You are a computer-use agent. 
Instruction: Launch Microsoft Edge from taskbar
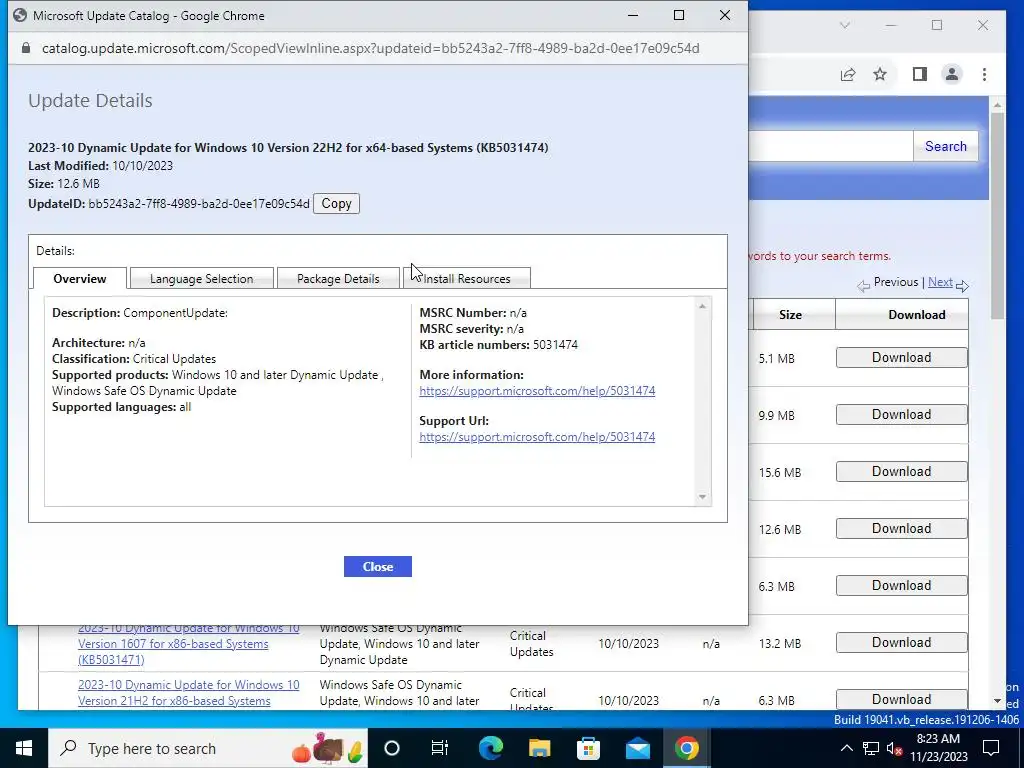tap(490, 748)
